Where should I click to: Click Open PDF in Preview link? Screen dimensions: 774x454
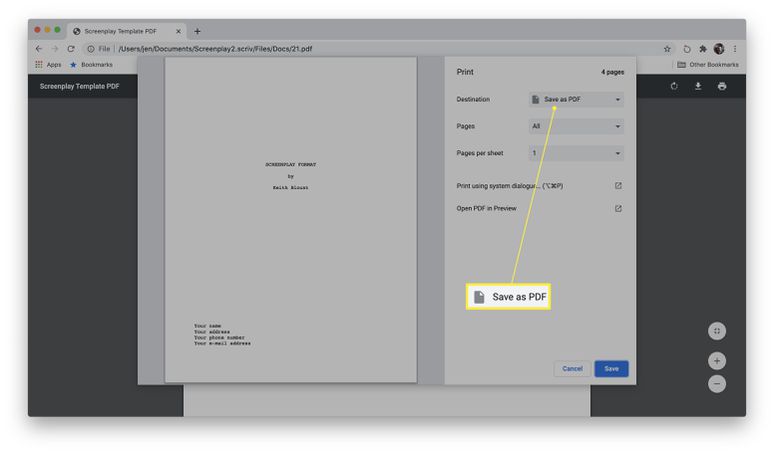486,208
